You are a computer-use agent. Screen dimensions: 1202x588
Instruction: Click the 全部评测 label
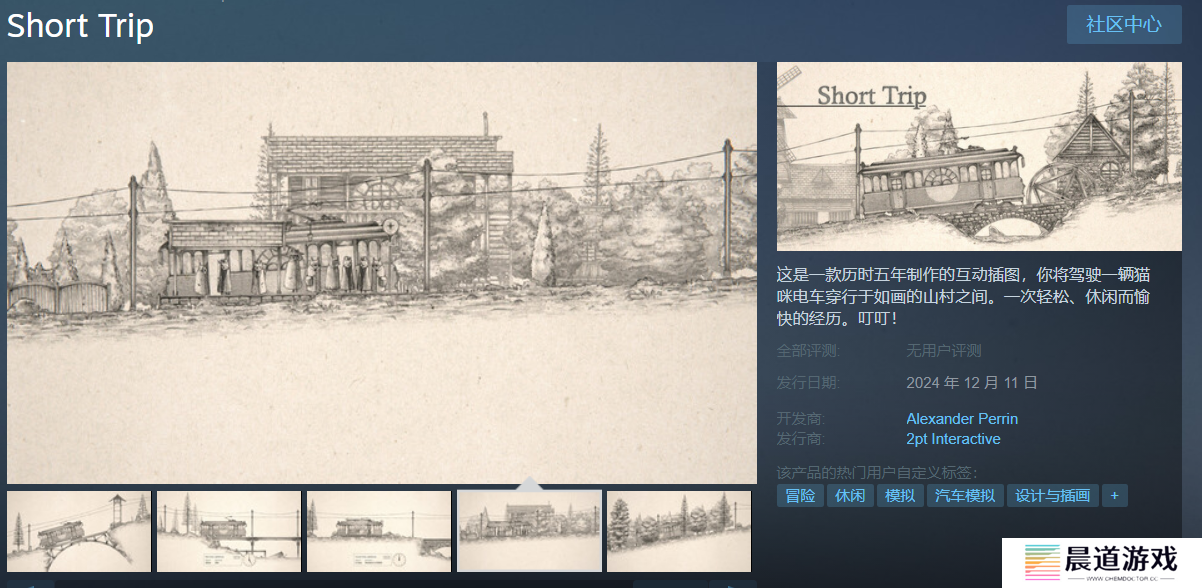[808, 351]
